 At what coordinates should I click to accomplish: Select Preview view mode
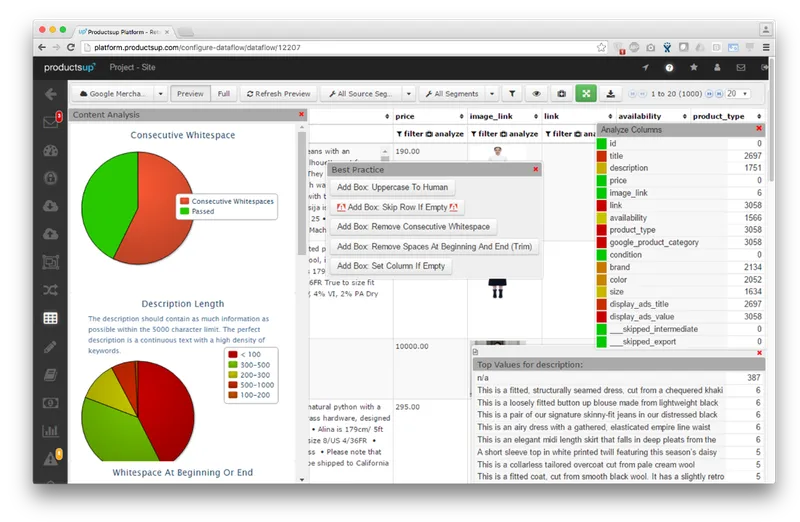190,94
